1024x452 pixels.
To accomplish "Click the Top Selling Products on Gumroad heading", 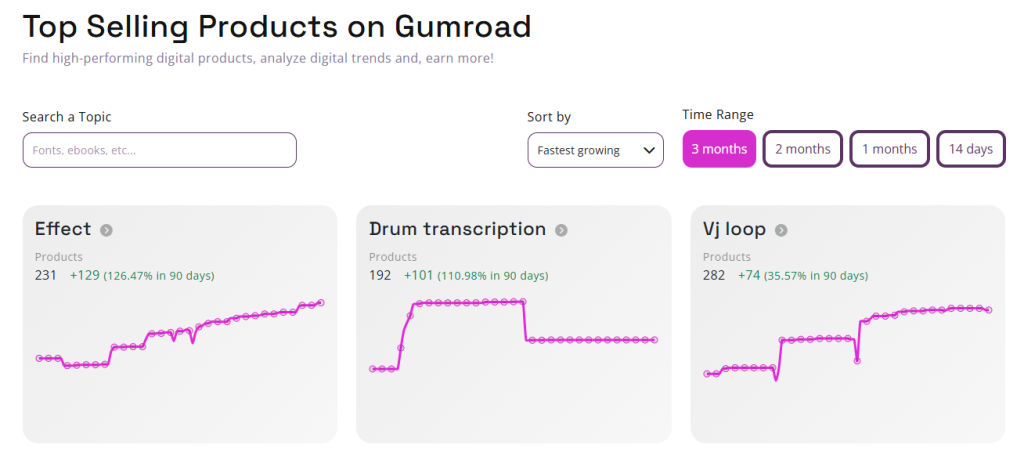I will [277, 26].
